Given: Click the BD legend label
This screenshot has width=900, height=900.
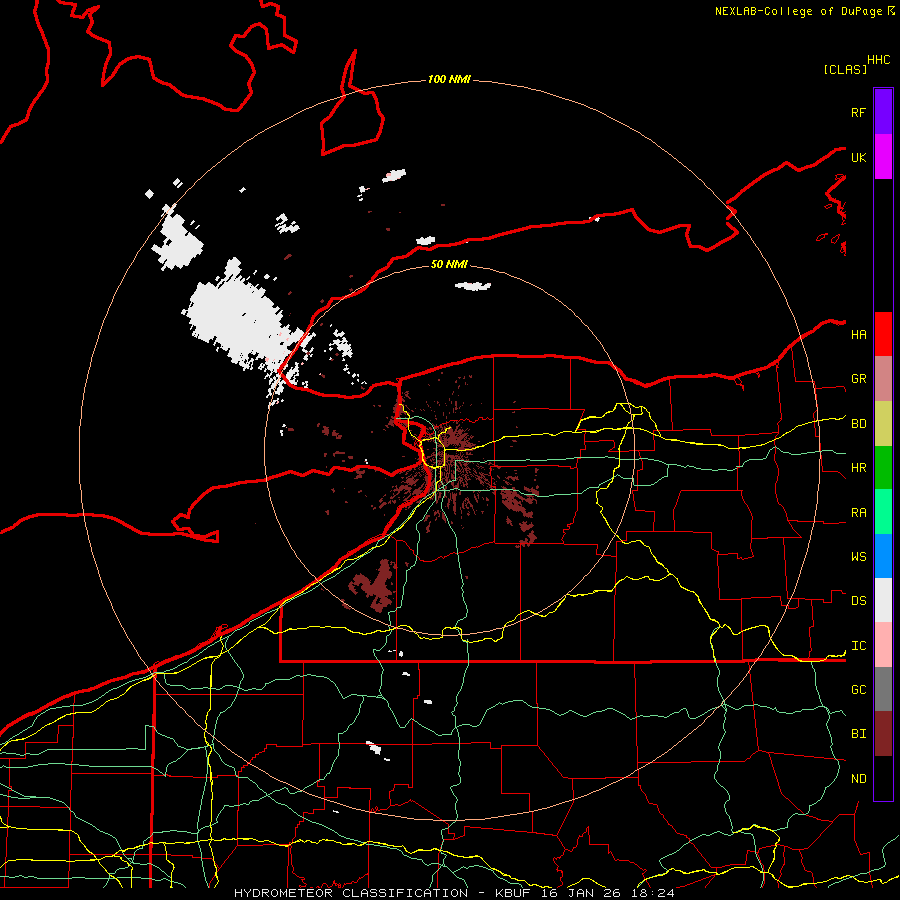Looking at the screenshot, I should pyautogui.click(x=858, y=424).
